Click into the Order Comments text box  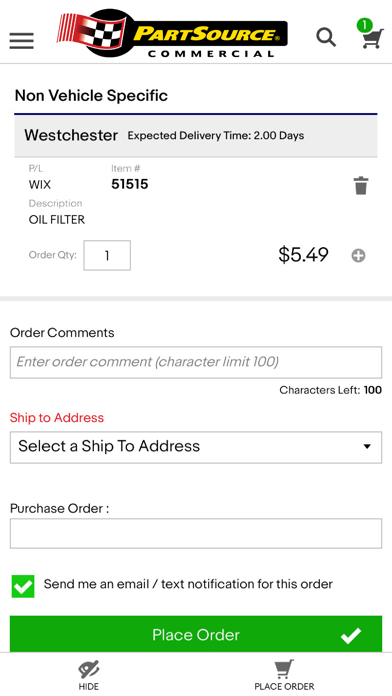tap(196, 362)
